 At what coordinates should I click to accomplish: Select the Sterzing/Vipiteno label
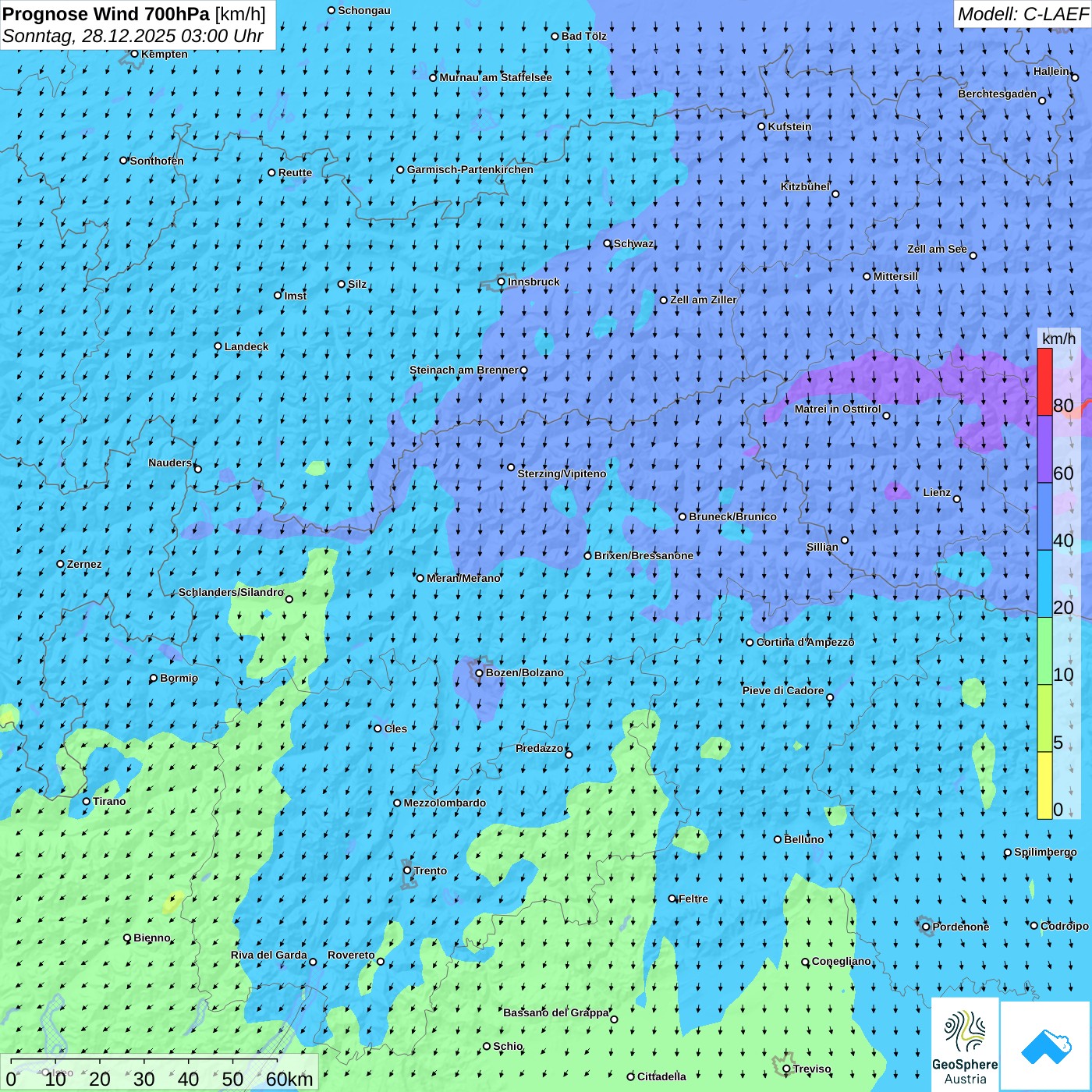click(x=562, y=473)
